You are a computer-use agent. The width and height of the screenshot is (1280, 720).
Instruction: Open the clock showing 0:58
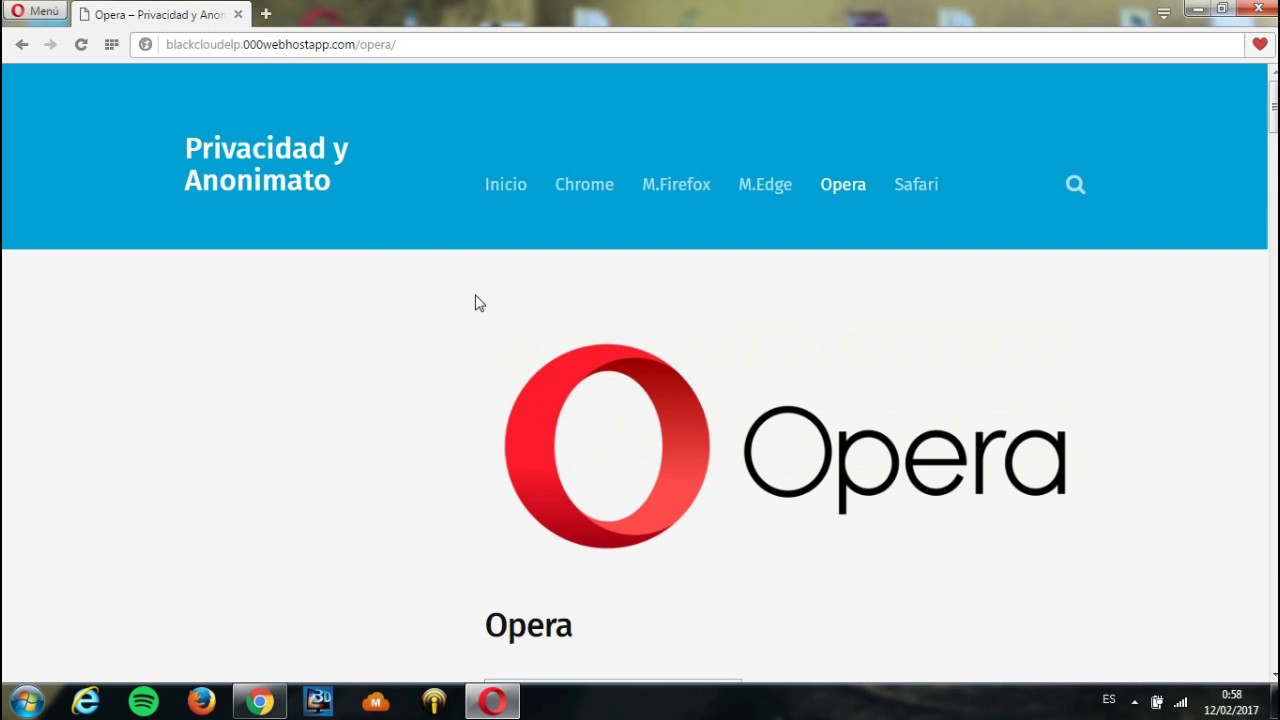(x=1231, y=702)
